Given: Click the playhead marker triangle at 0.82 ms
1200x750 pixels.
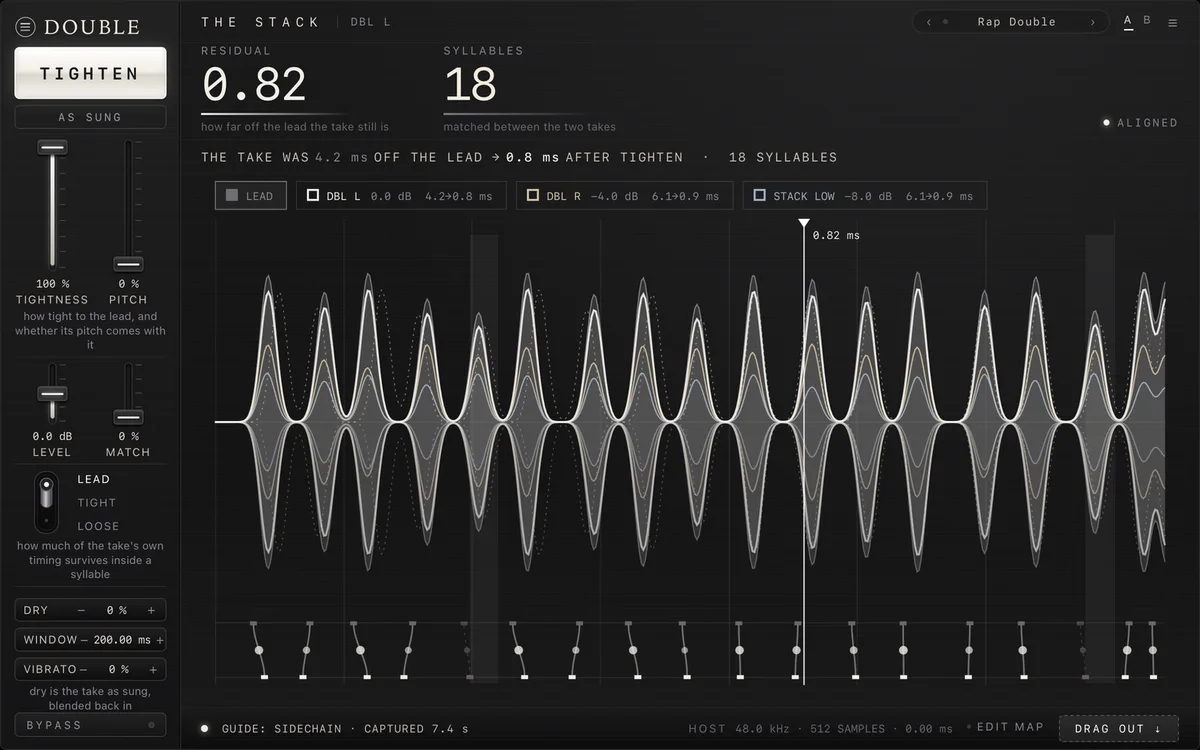Looking at the screenshot, I should coord(803,224).
